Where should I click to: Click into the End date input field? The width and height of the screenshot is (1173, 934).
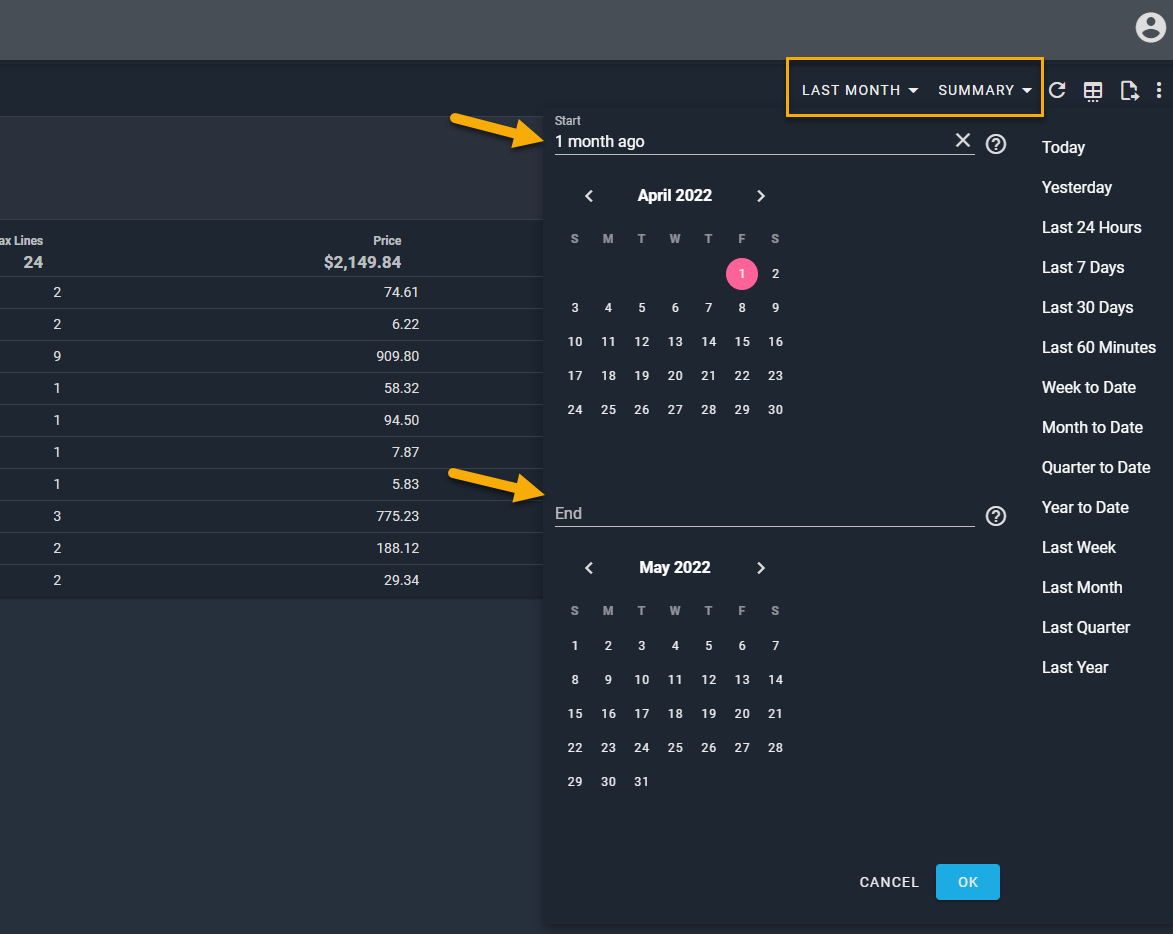click(764, 514)
